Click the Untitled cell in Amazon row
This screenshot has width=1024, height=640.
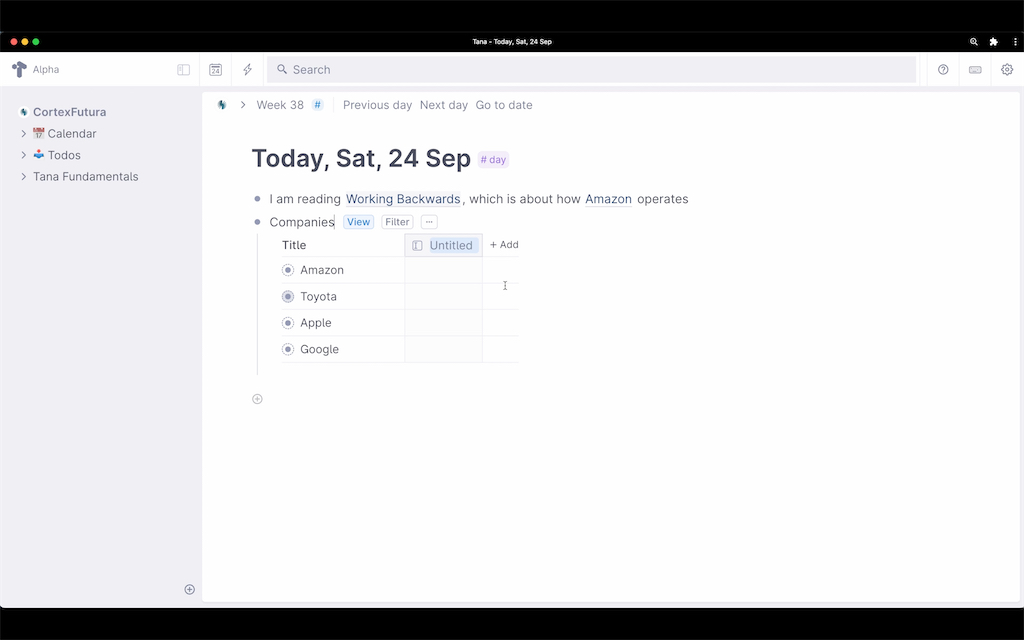point(443,270)
